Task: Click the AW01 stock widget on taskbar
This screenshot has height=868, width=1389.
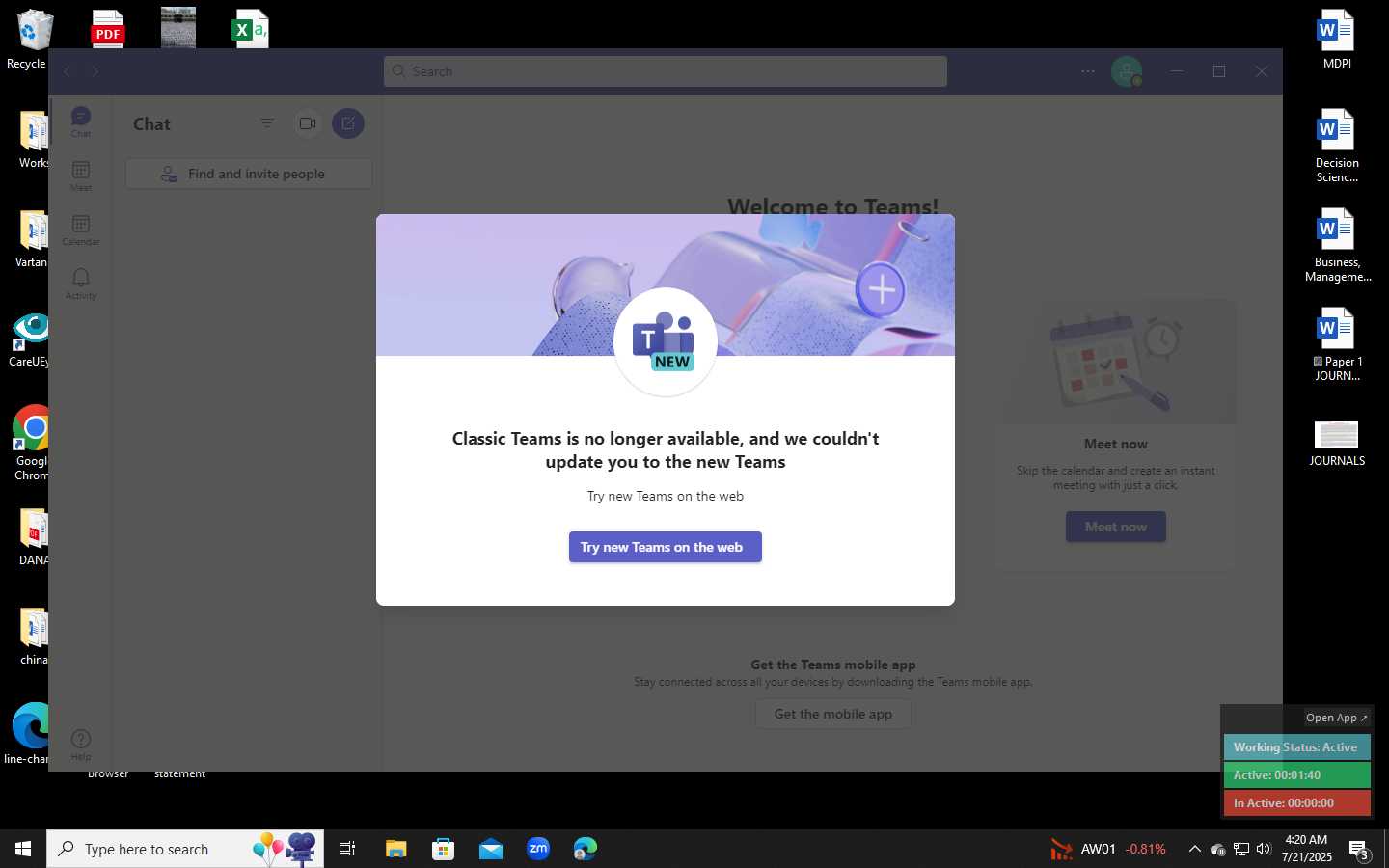Action: click(1108, 849)
